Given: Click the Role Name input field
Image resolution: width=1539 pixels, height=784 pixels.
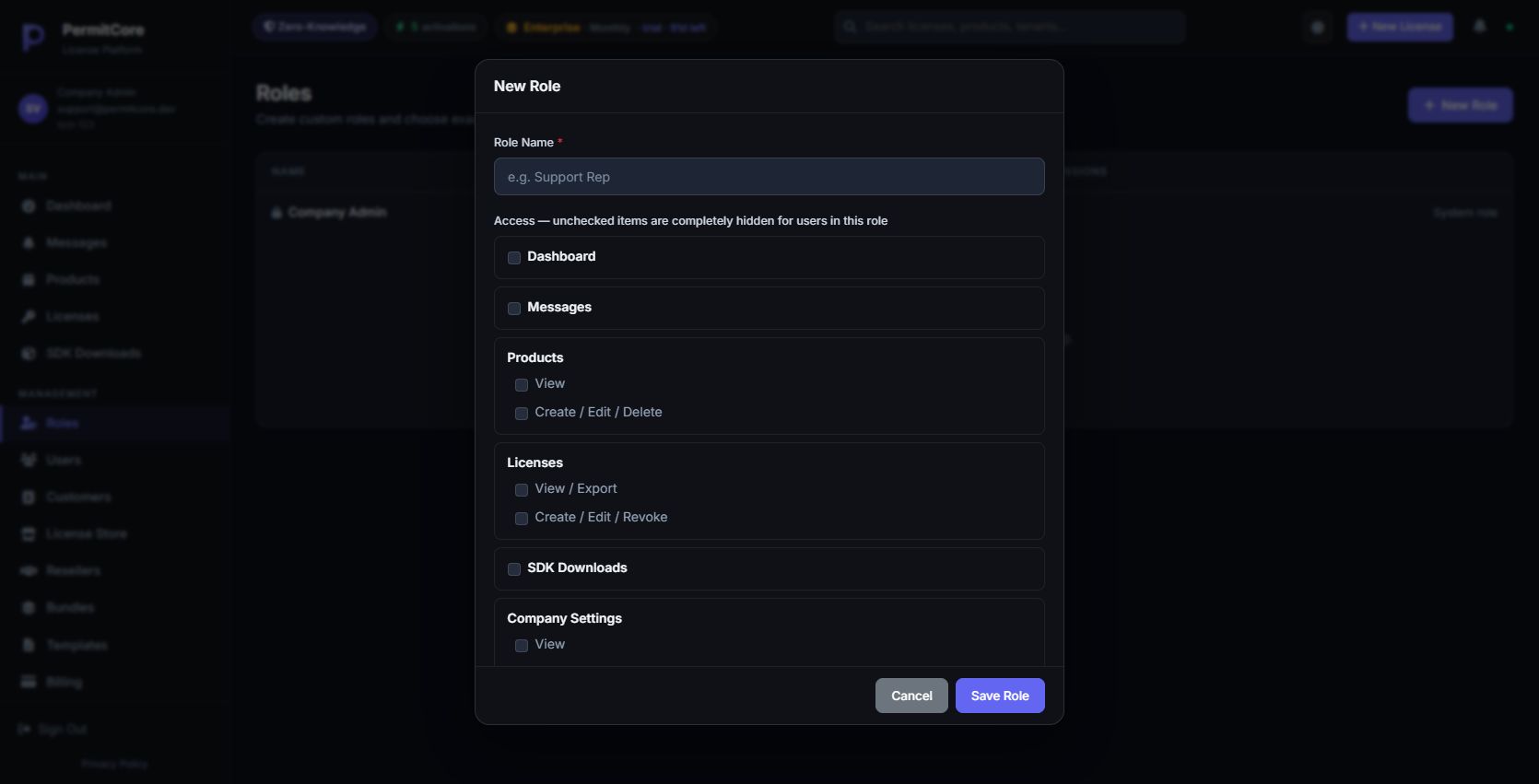Looking at the screenshot, I should click(769, 177).
